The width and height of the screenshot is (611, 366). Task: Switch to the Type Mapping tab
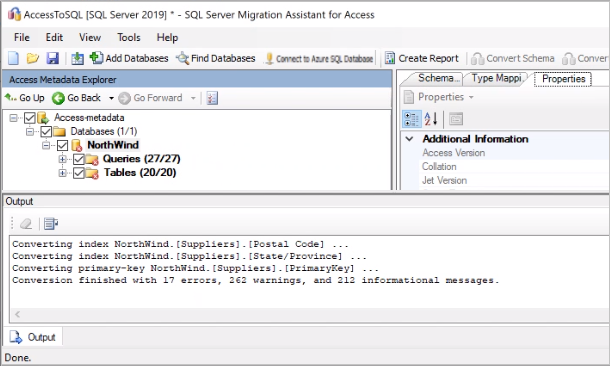pyautogui.click(x=496, y=78)
